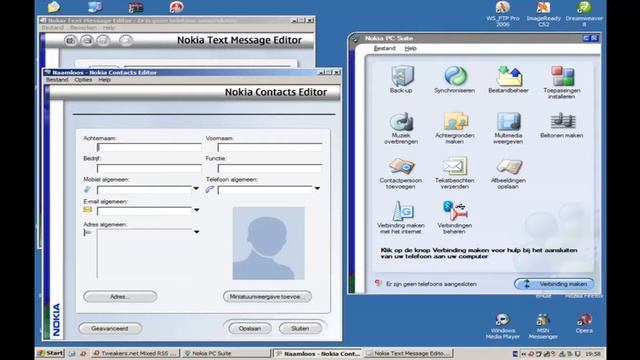The width and height of the screenshot is (640, 360).
Task: Click the Voornaam input field
Action: [x=270, y=147]
